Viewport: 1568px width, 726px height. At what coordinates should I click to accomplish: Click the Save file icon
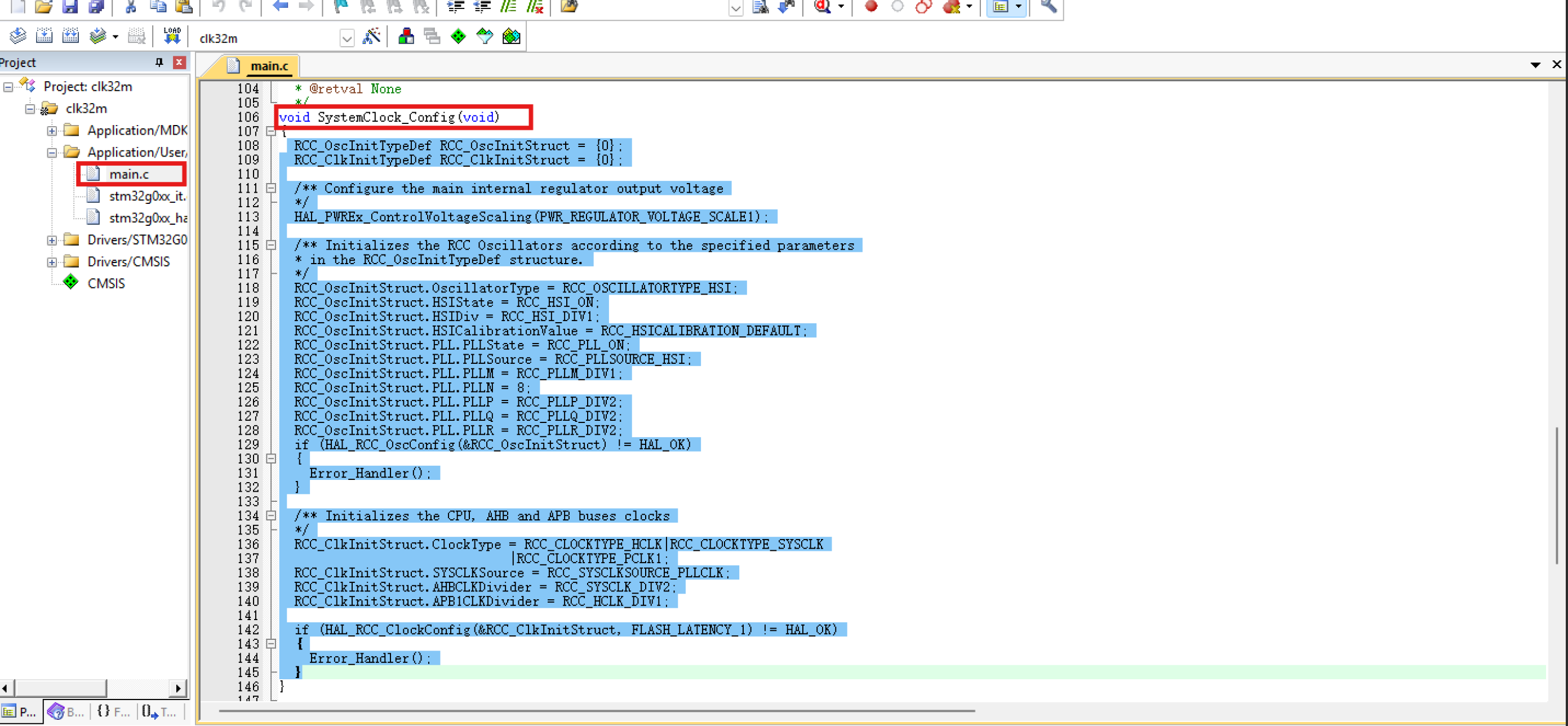[x=70, y=6]
